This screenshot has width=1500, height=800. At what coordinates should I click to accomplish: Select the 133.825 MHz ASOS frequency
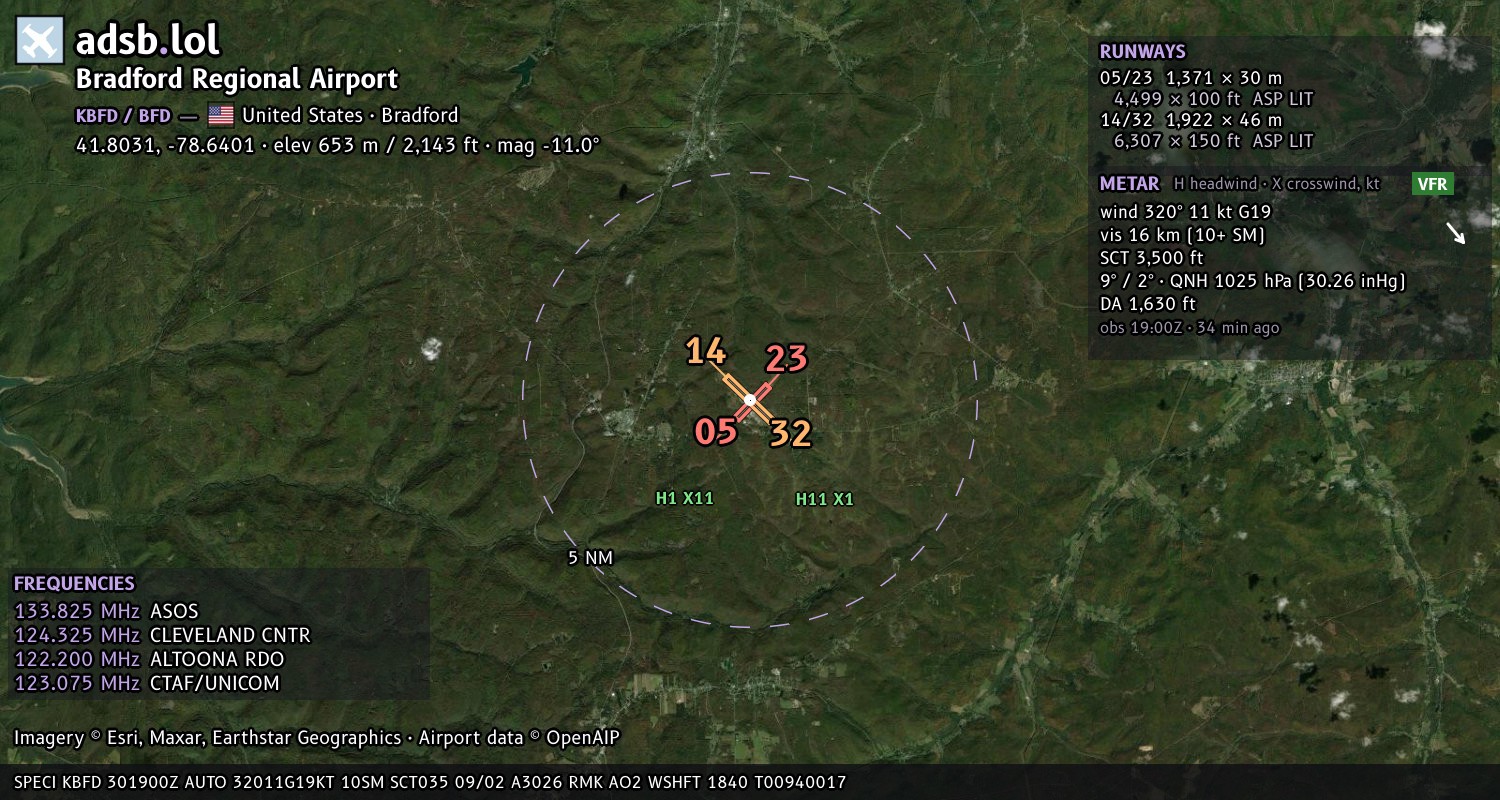(x=106, y=611)
